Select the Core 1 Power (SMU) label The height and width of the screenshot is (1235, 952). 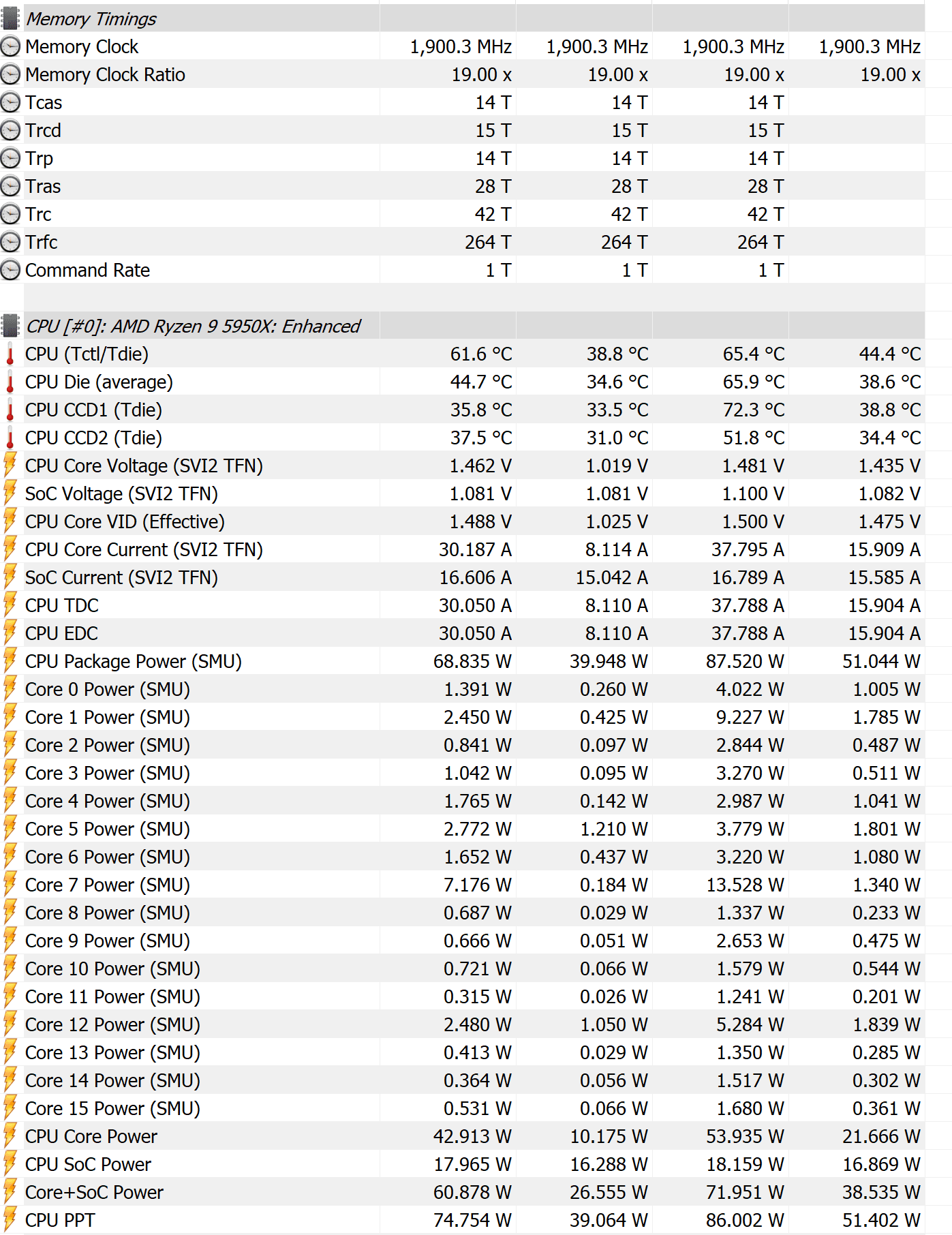tap(108, 718)
